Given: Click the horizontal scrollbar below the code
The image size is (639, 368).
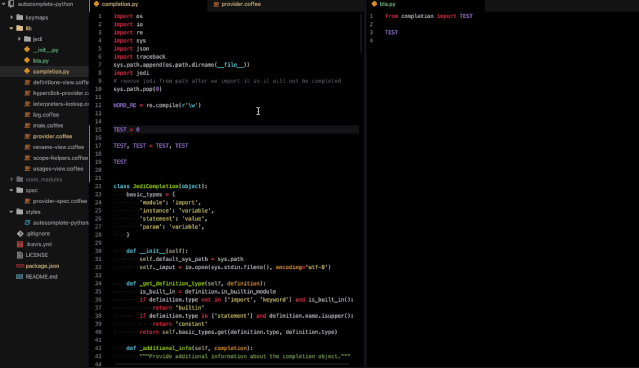Looking at the screenshot, I should pos(232,364).
